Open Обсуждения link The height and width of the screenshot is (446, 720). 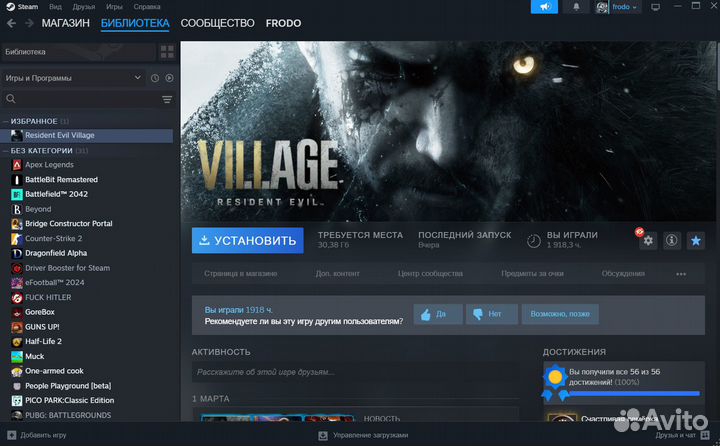pyautogui.click(x=623, y=274)
